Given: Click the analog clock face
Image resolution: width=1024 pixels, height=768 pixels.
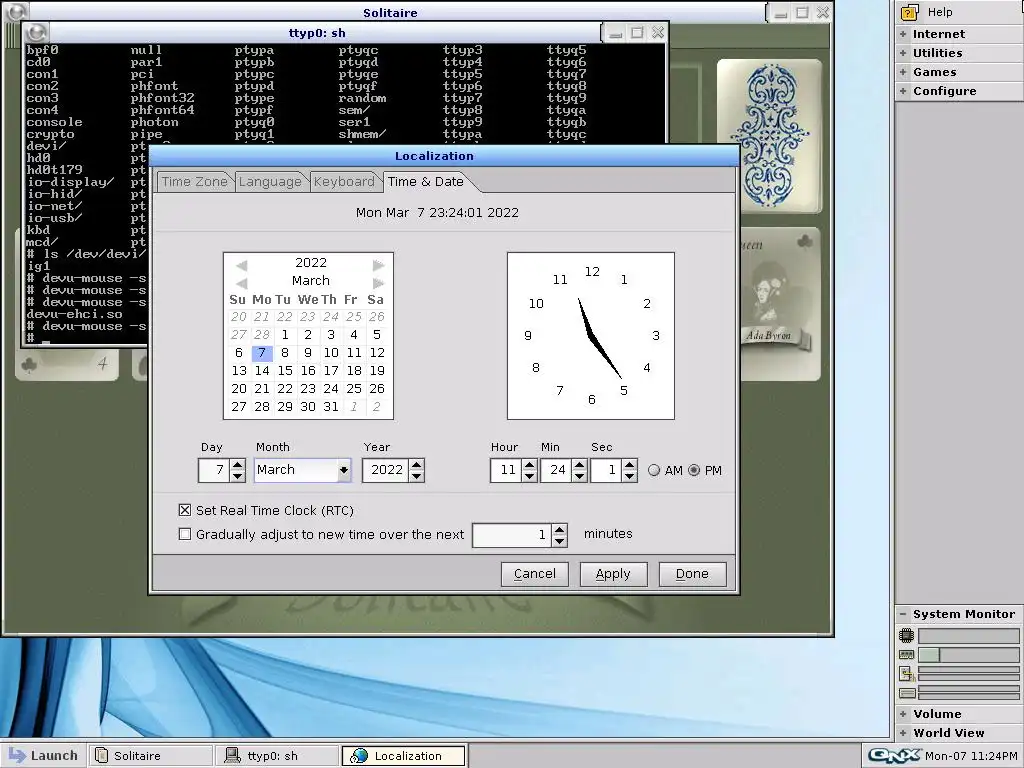Looking at the screenshot, I should 591,336.
